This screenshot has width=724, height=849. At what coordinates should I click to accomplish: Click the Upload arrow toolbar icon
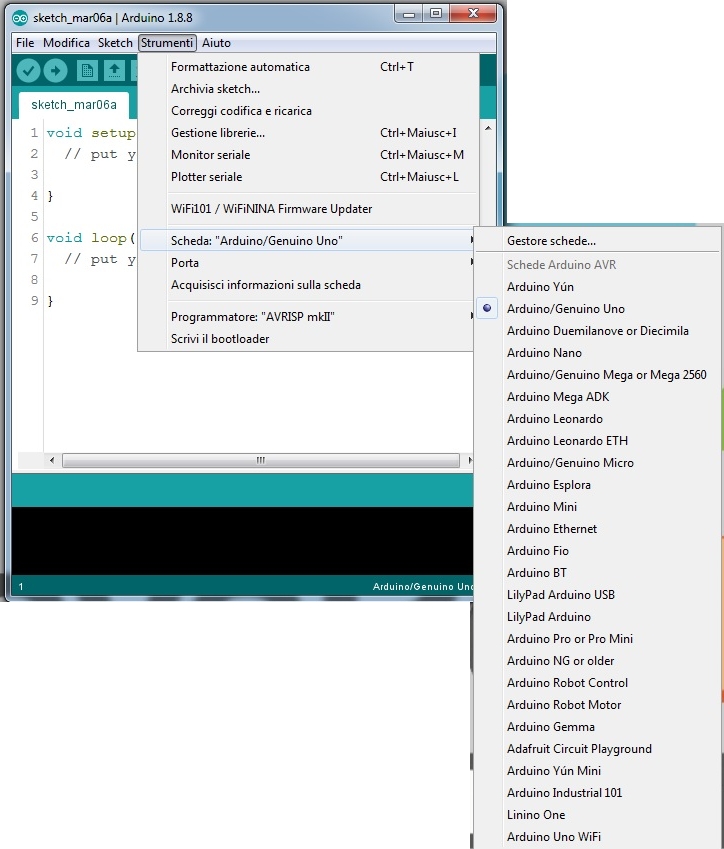pyautogui.click(x=55, y=70)
